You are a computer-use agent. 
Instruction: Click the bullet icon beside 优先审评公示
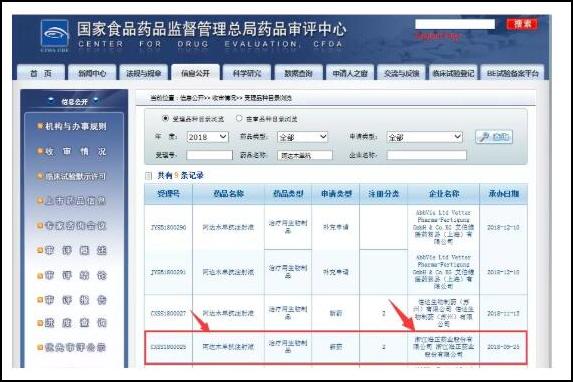[40, 347]
